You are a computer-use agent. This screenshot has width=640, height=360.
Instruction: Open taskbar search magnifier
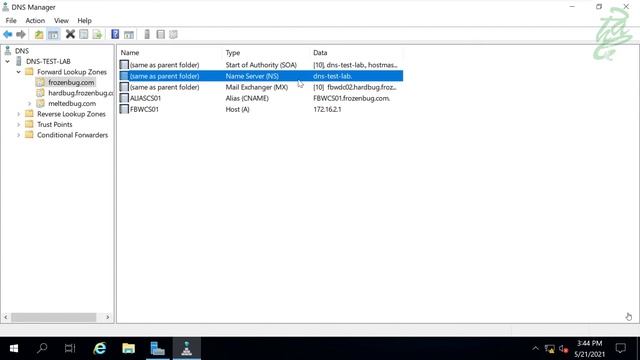point(42,348)
